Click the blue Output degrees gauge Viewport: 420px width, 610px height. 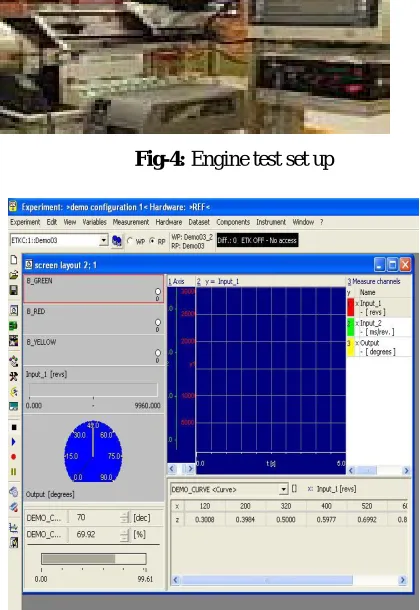tap(93, 451)
